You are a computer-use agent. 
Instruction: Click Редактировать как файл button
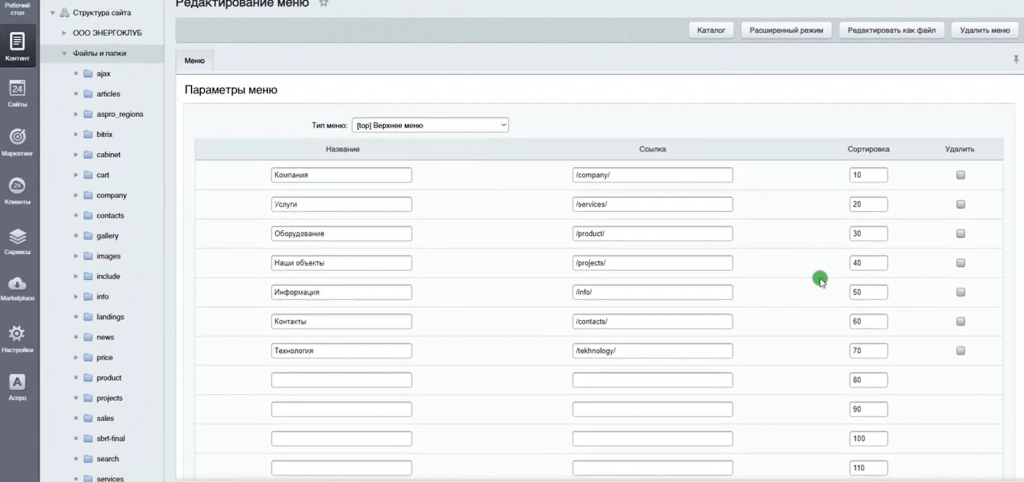coord(891,30)
